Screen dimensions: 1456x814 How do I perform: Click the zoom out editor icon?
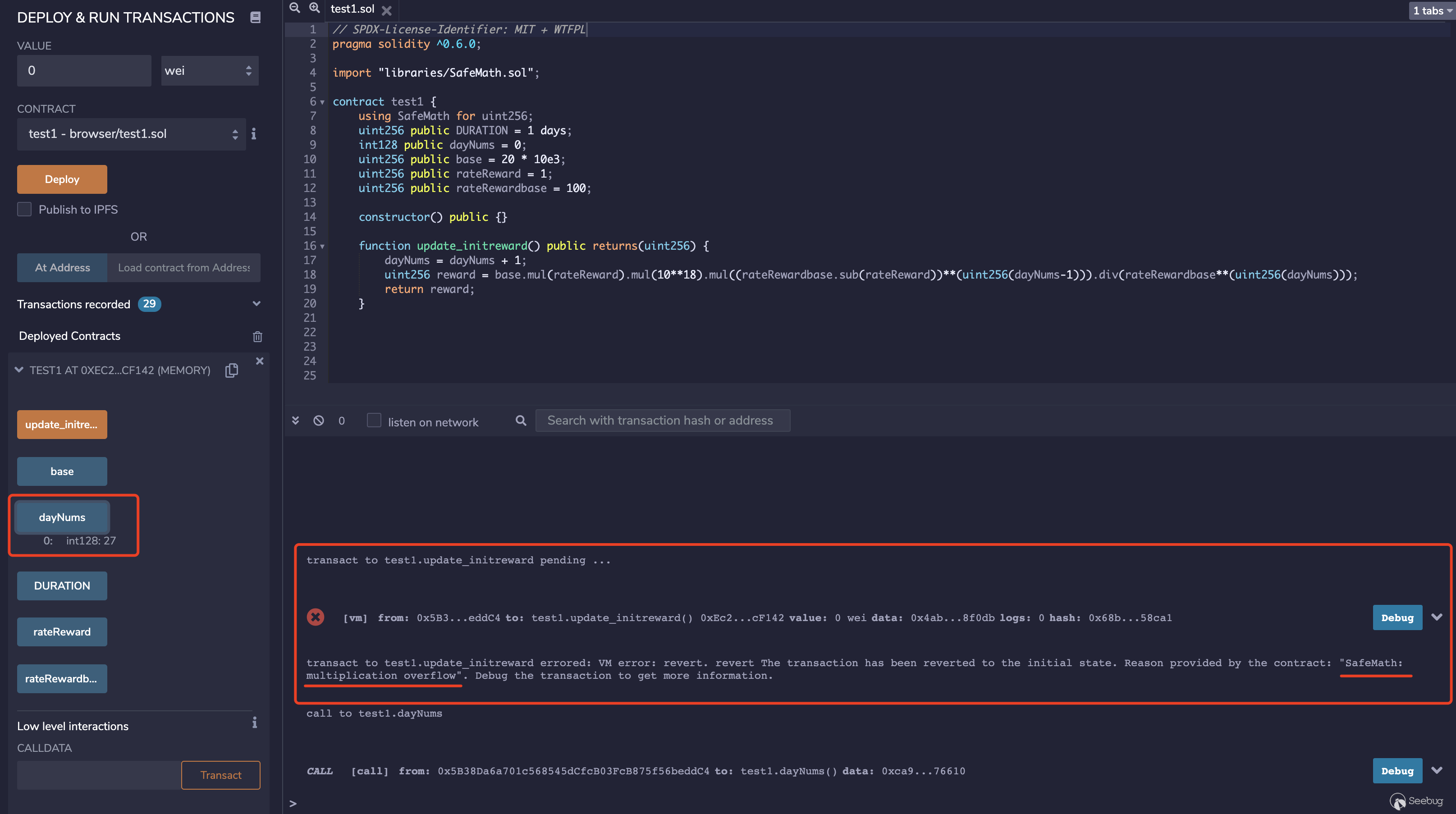point(294,8)
